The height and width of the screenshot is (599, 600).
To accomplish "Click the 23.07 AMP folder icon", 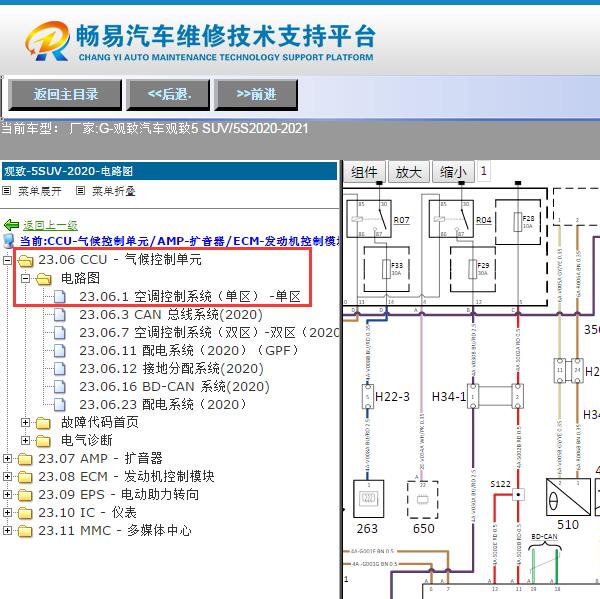I will (x=26, y=459).
